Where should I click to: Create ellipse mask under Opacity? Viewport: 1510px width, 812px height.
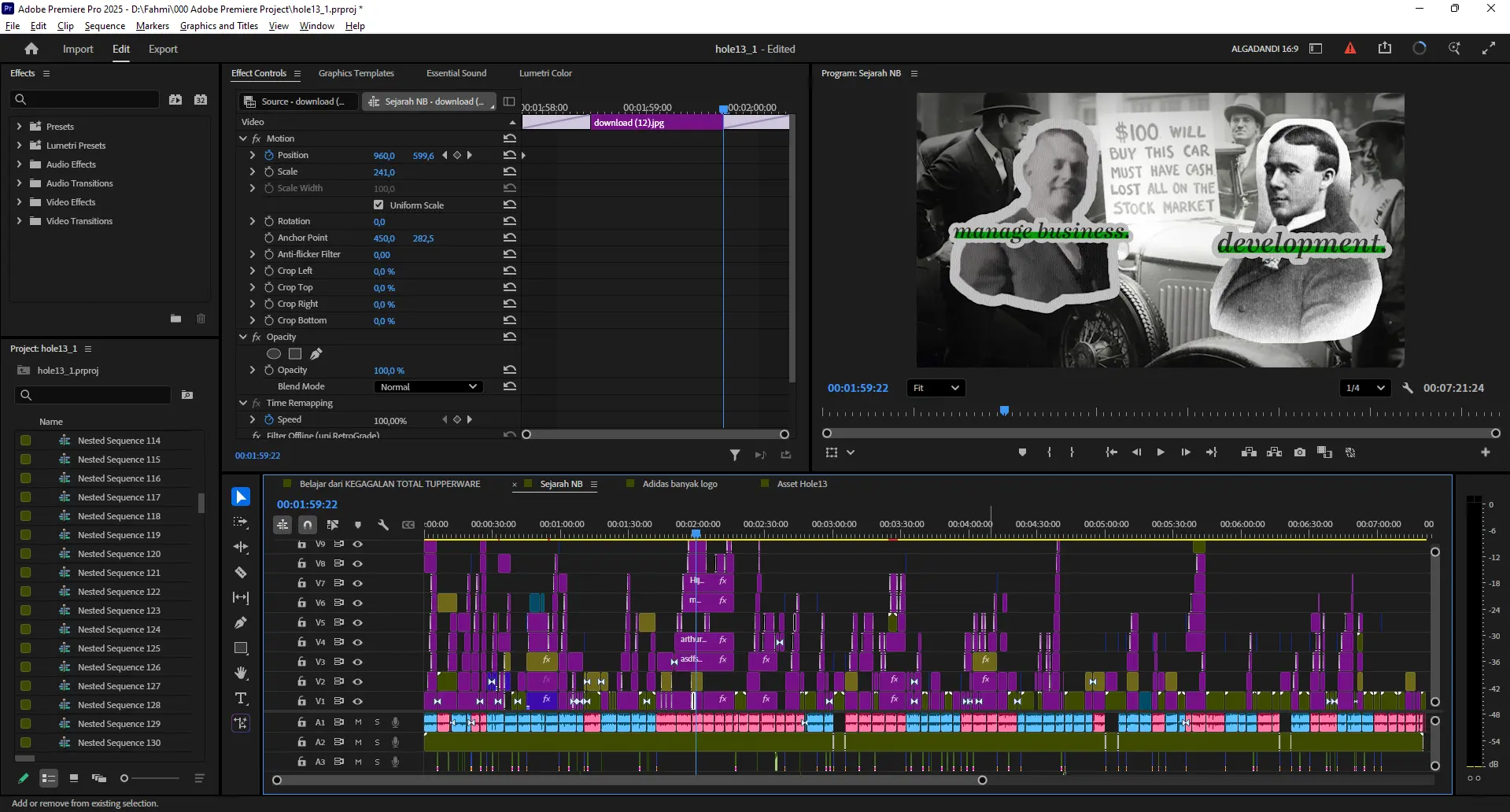point(274,354)
